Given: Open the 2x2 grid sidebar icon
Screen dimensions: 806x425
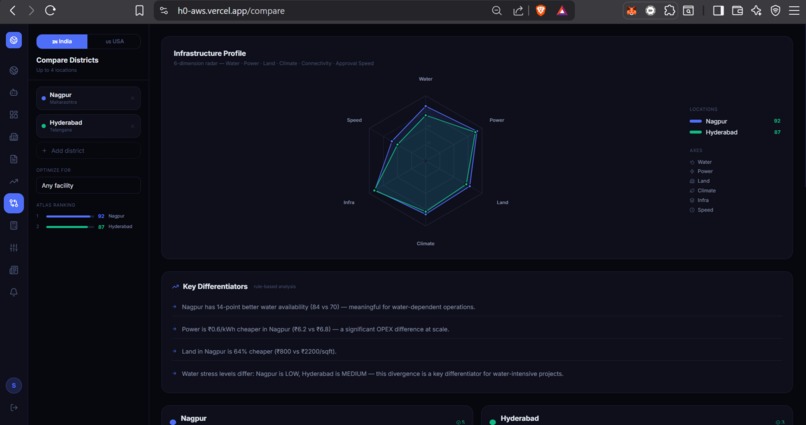Looking at the screenshot, I should pyautogui.click(x=14, y=115).
